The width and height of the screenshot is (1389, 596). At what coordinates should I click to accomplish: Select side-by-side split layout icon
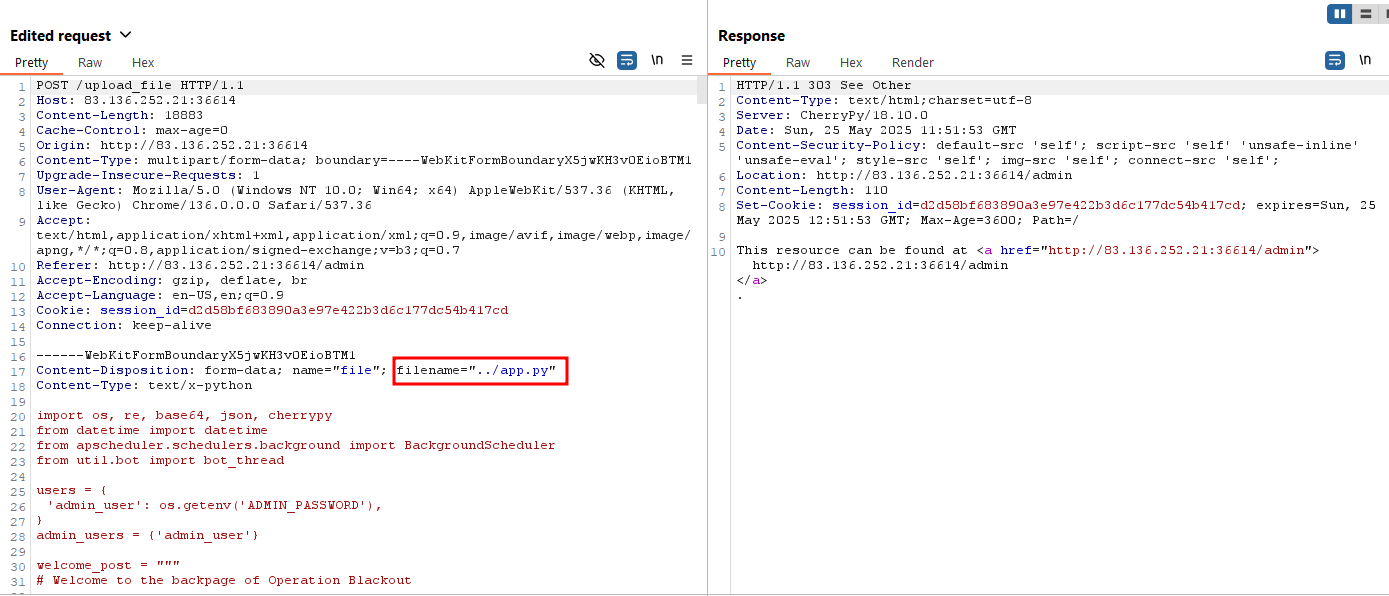pos(1339,13)
